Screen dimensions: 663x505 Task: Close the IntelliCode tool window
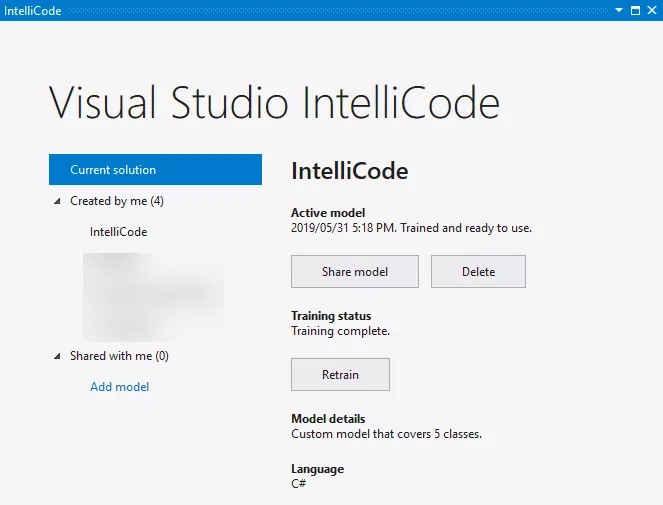pos(651,10)
